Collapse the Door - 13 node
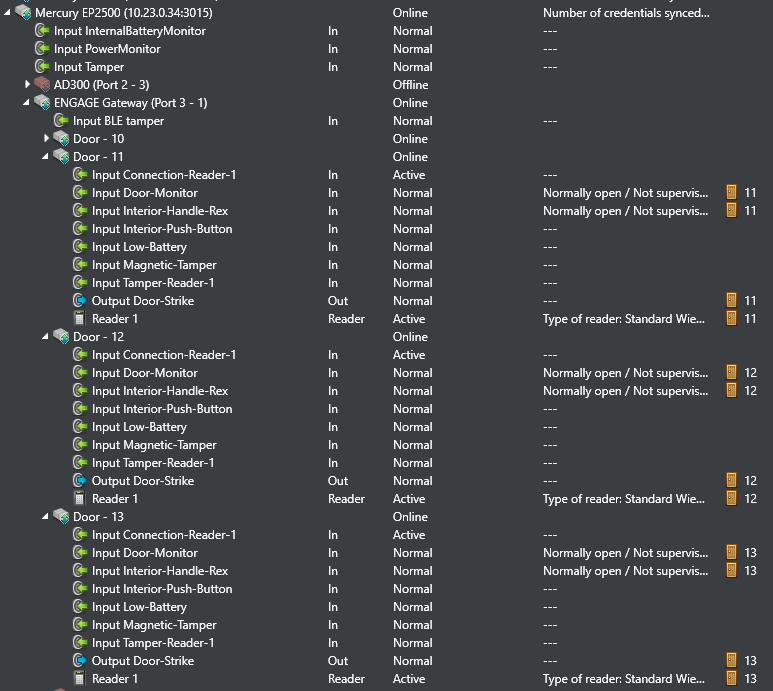The height and width of the screenshot is (691, 773). tap(47, 517)
